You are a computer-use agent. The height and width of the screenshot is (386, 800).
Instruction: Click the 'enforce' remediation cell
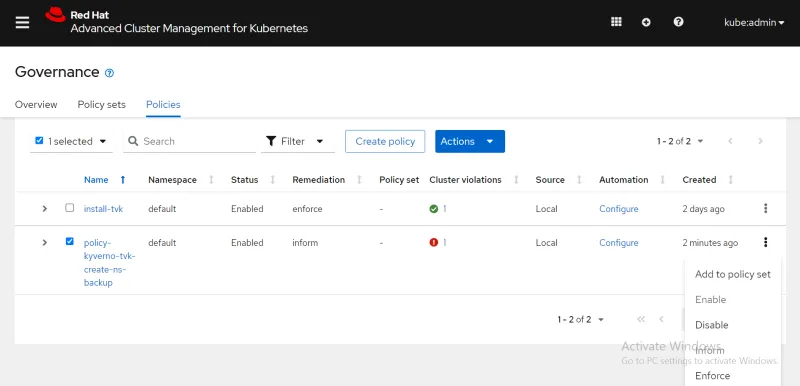pos(307,209)
